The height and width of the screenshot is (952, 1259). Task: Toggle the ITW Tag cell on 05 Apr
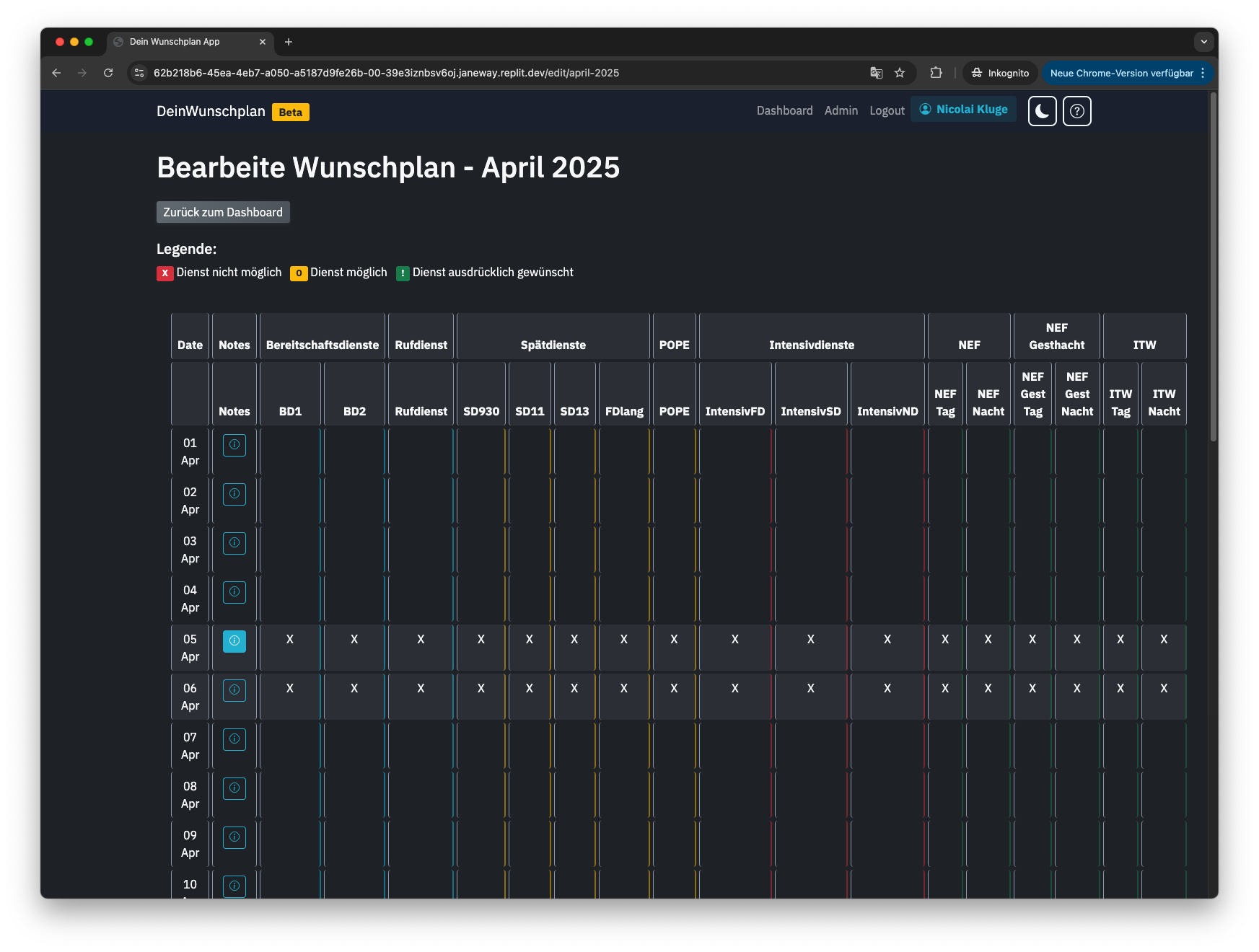pos(1120,647)
